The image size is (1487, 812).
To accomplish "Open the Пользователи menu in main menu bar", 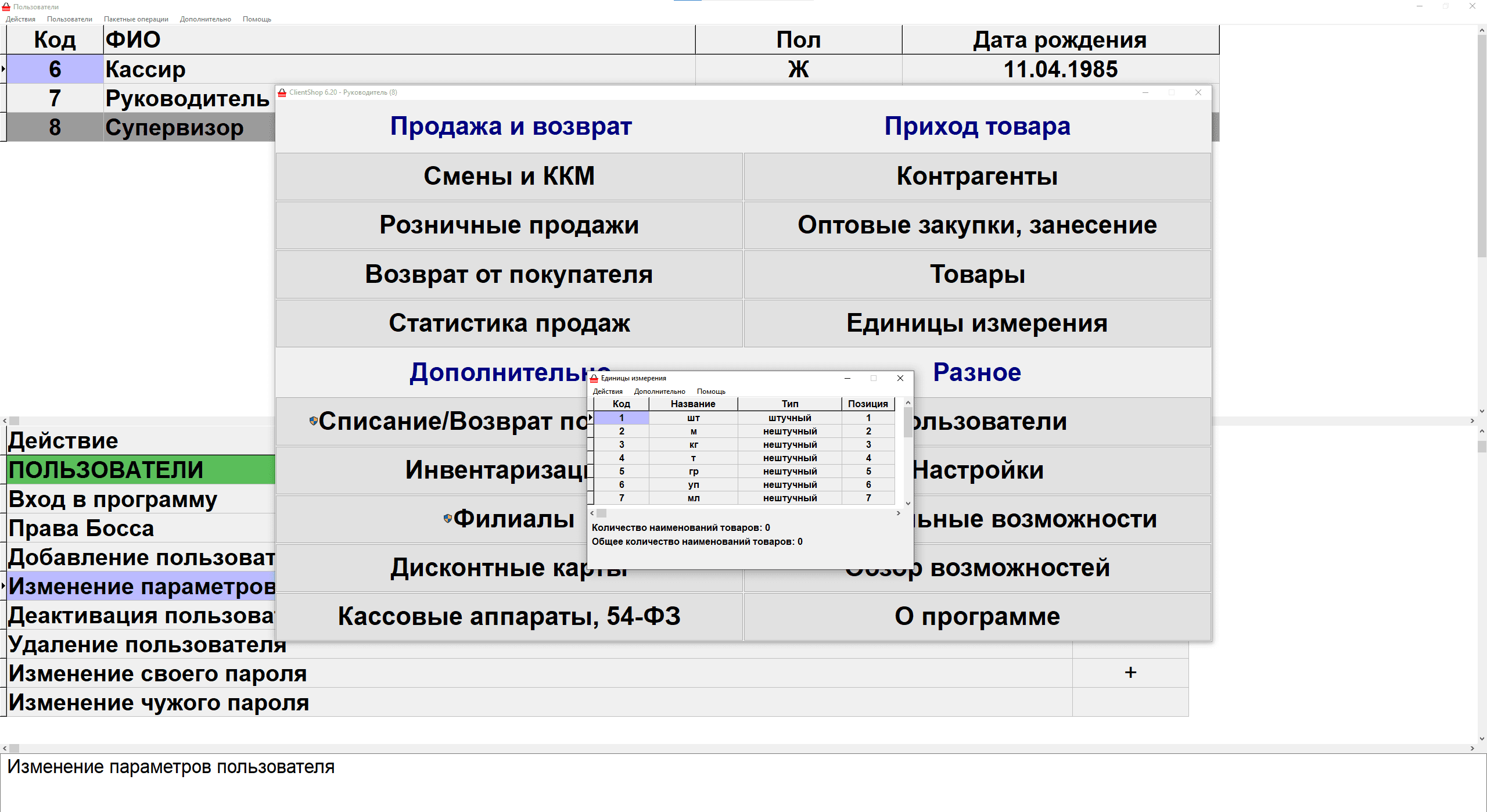I will pos(69,19).
